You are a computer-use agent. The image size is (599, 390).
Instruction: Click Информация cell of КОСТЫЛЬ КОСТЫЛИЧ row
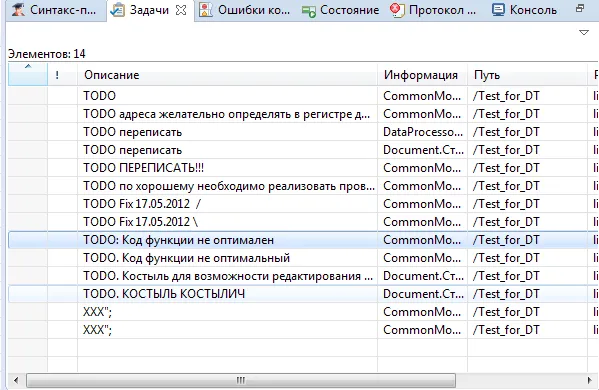423,294
